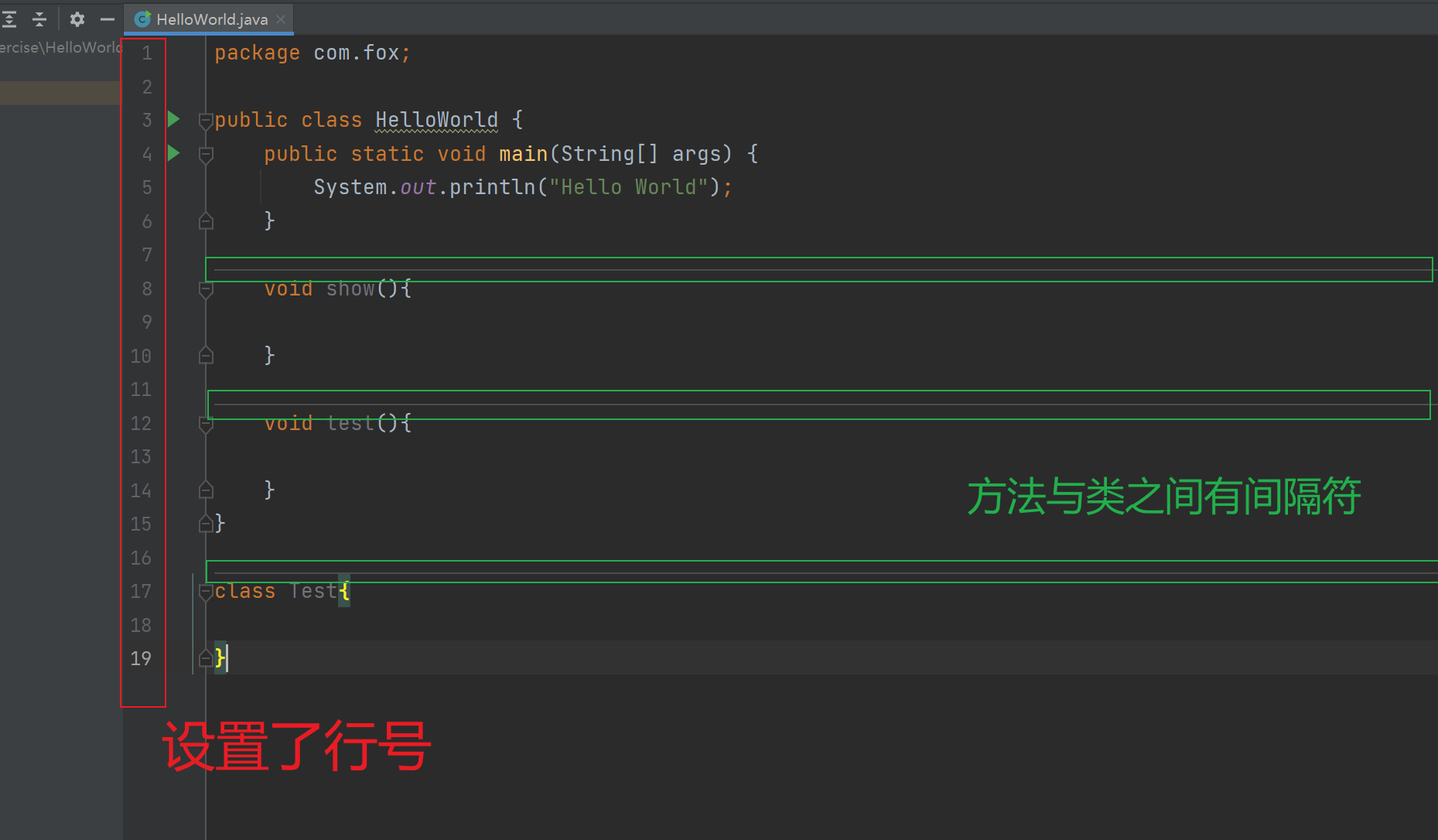Screen dimensions: 1438x840
Task: Open project panel settings gear
Action: (77, 19)
